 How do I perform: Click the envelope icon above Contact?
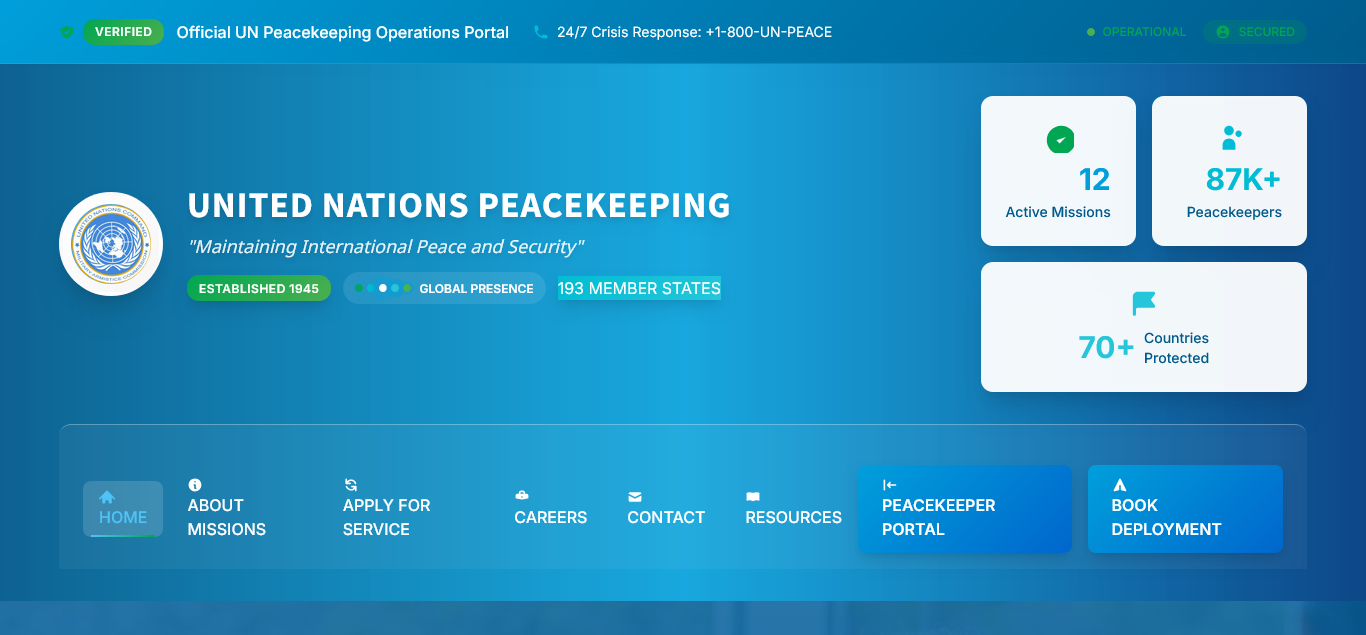tap(634, 496)
